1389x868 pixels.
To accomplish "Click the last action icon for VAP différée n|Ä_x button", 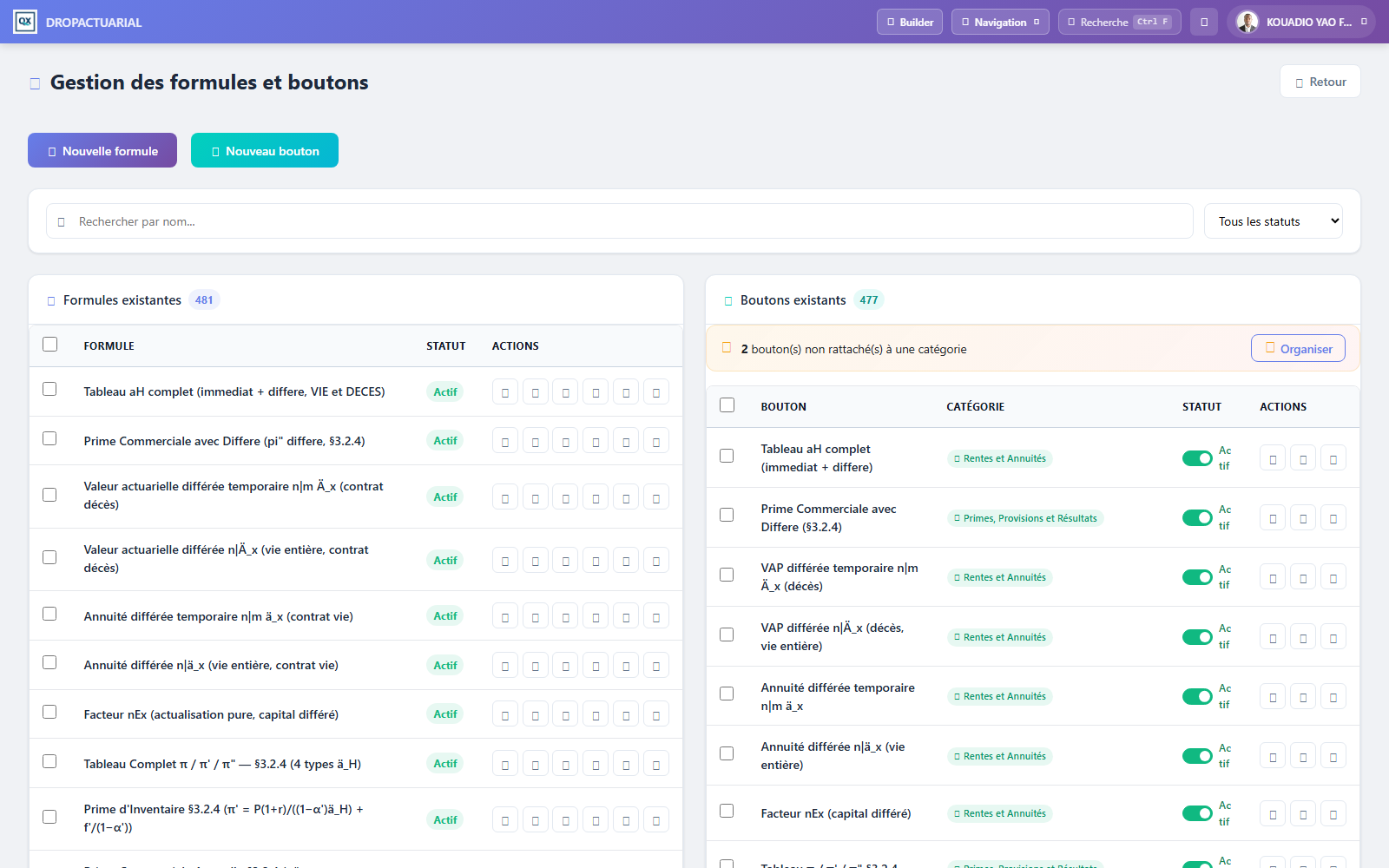I will click(1333, 637).
